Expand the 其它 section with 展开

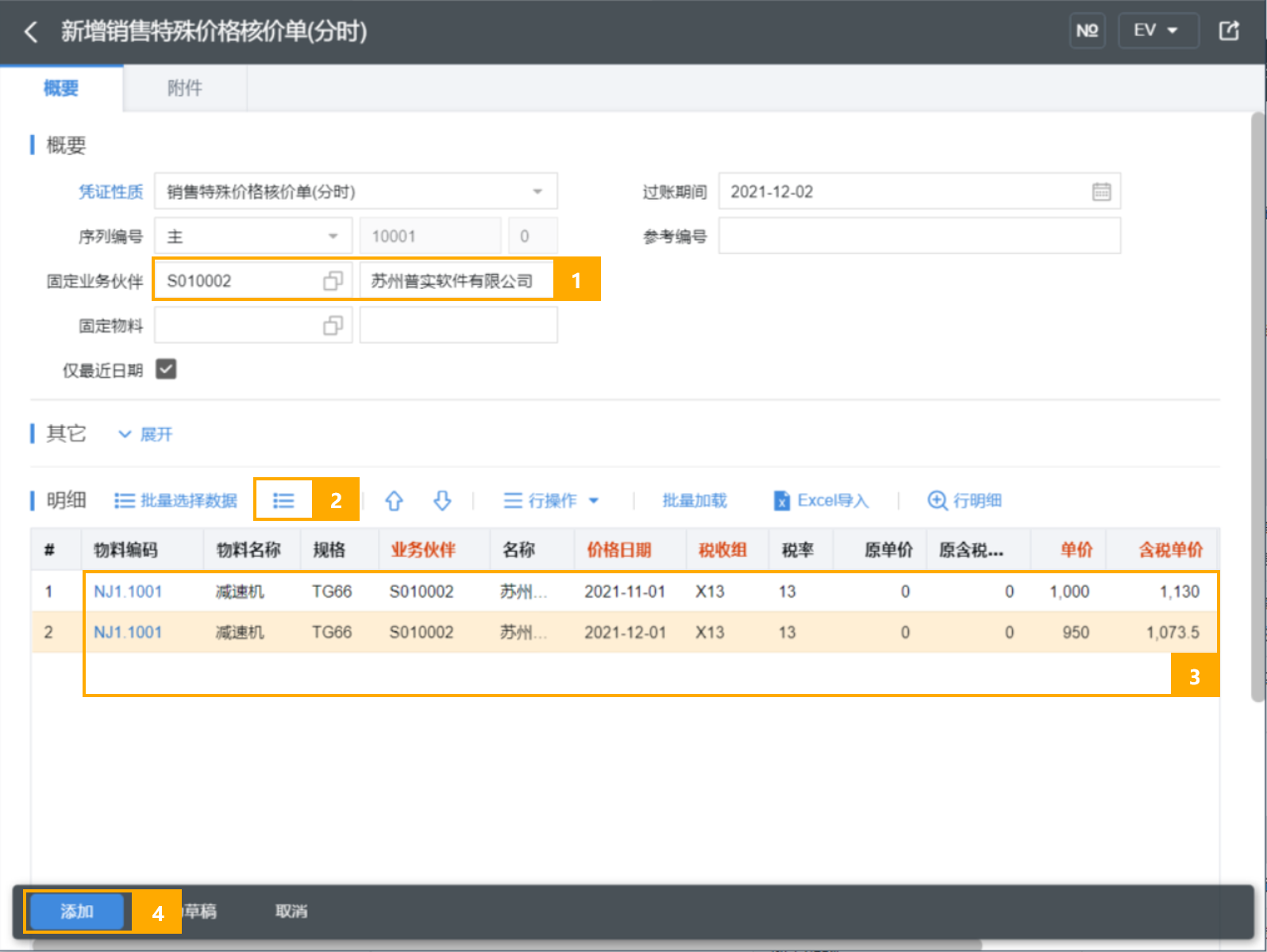[145, 434]
